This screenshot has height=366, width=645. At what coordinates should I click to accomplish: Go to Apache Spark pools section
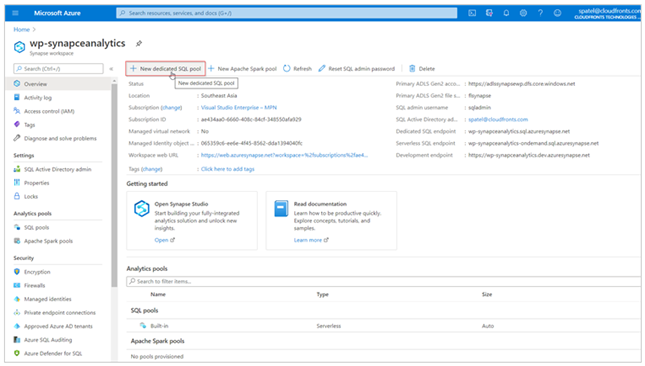coord(48,241)
